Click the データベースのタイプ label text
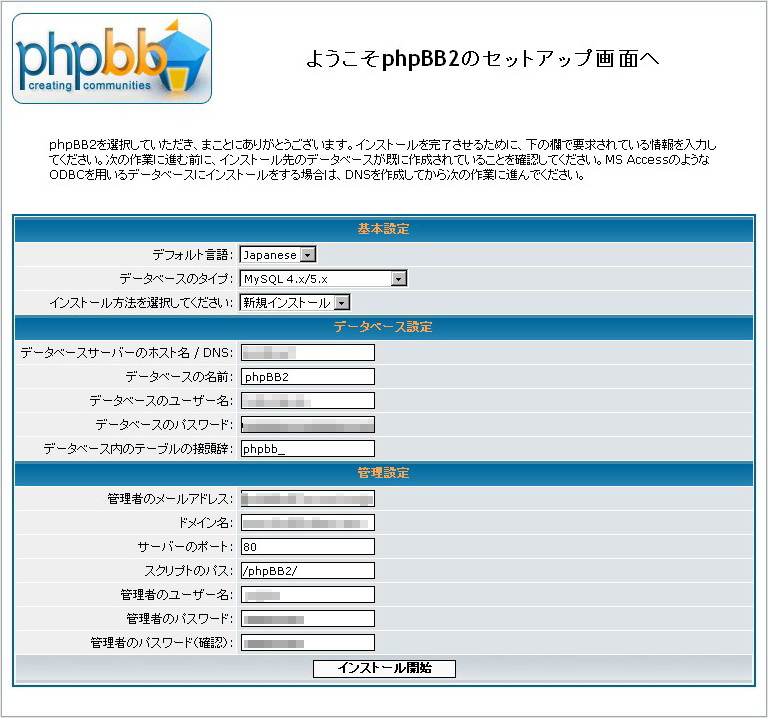Viewport: 768px width, 718px height. [176, 279]
